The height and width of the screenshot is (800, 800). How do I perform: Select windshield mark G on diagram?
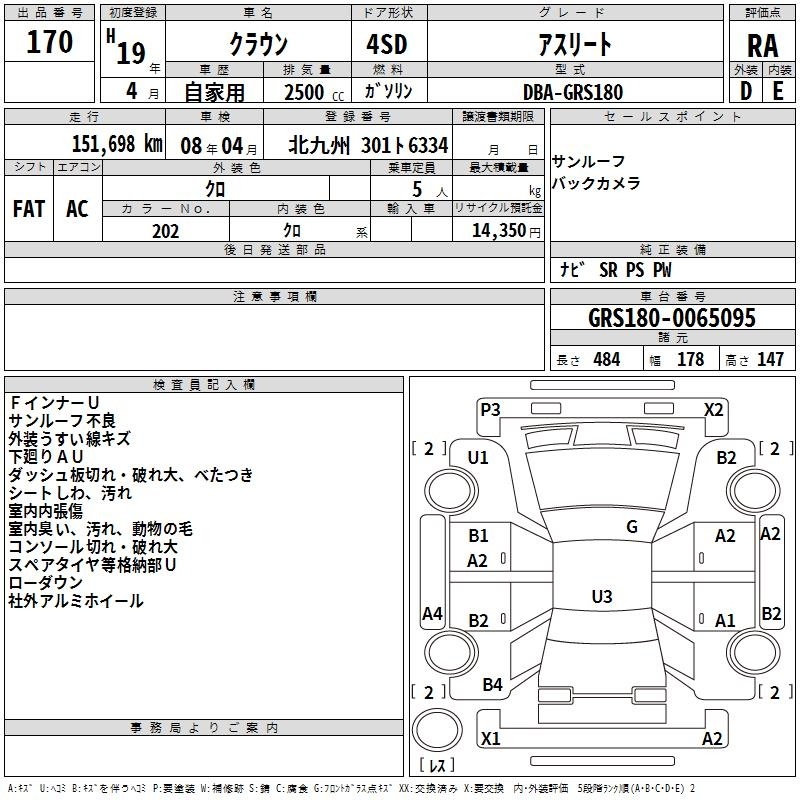[632, 527]
